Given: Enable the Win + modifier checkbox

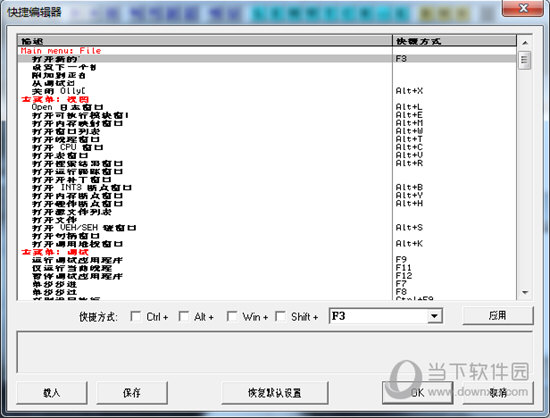Looking at the screenshot, I should click(232, 316).
